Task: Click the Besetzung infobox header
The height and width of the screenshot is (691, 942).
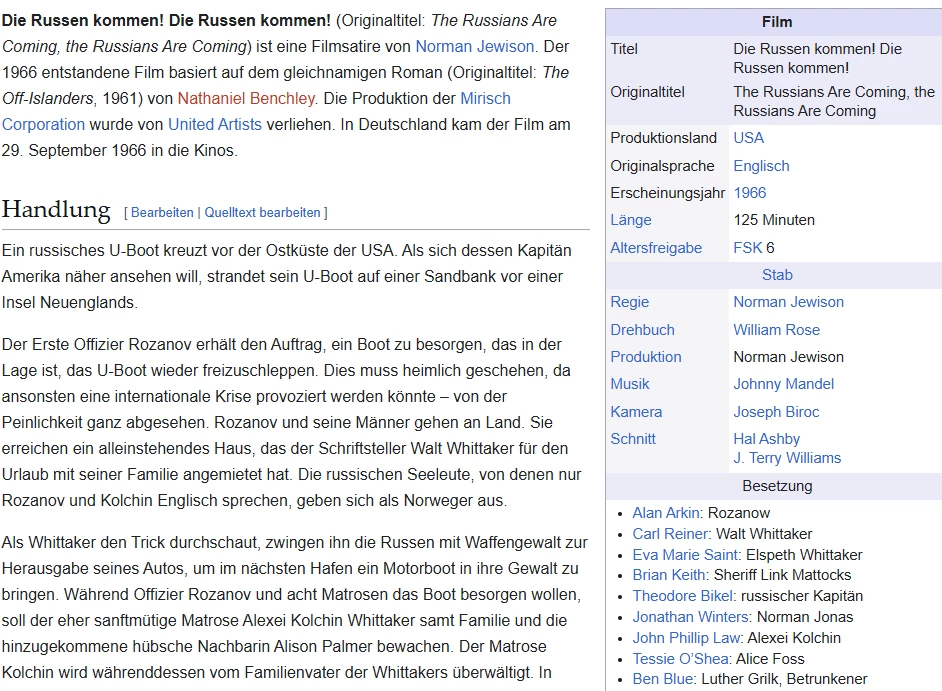Action: point(777,486)
